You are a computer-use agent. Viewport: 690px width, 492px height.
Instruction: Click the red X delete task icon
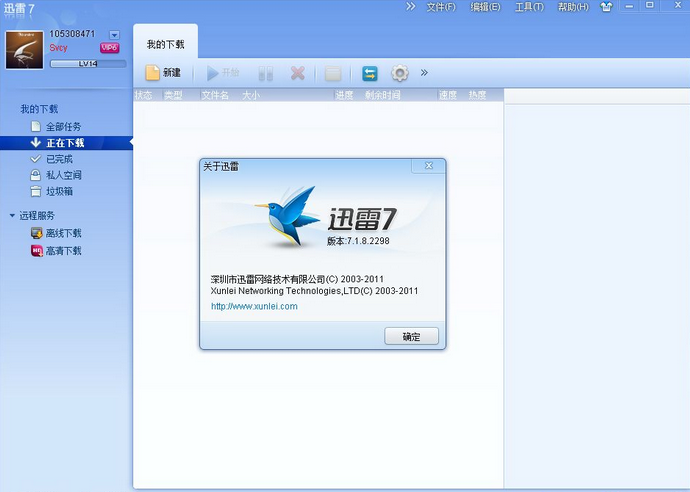tap(297, 73)
